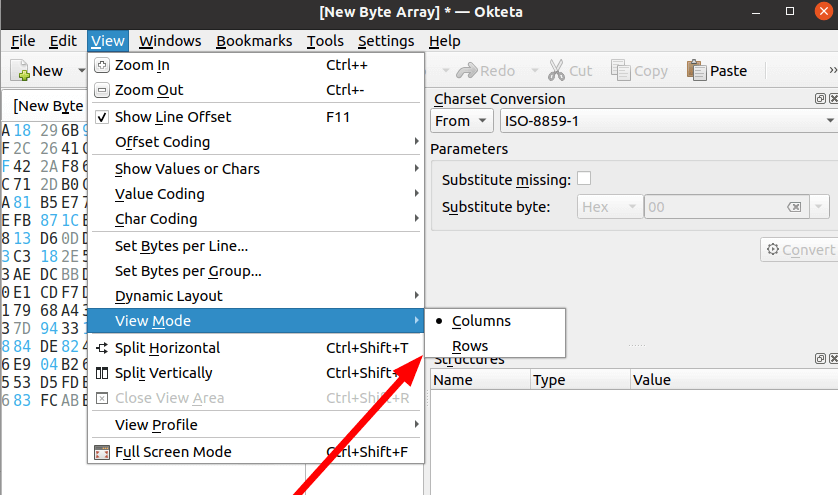Show more toolbar items chevron

(x=833, y=70)
